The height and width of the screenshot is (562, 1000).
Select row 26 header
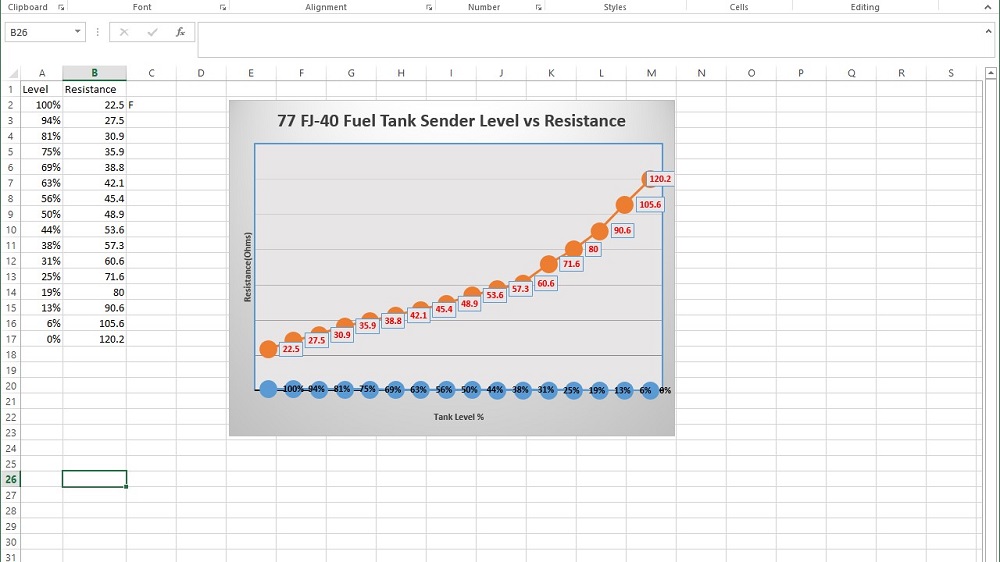coord(10,480)
